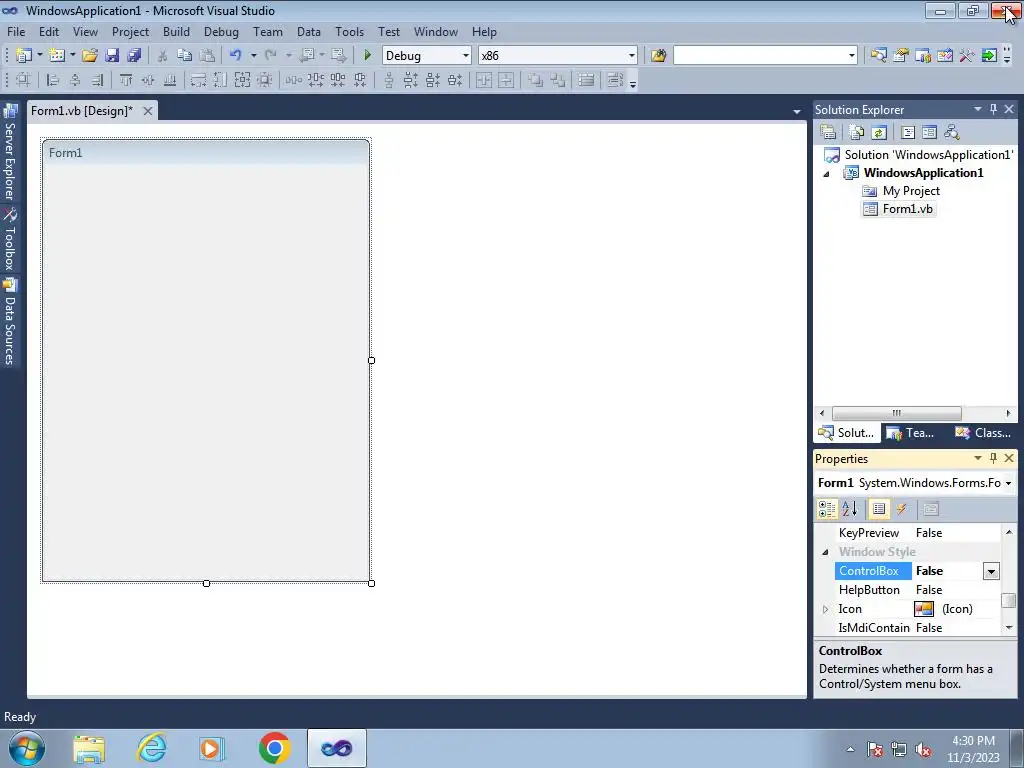Click the Icon property image swatch
The width and height of the screenshot is (1024, 768).
[x=923, y=609]
